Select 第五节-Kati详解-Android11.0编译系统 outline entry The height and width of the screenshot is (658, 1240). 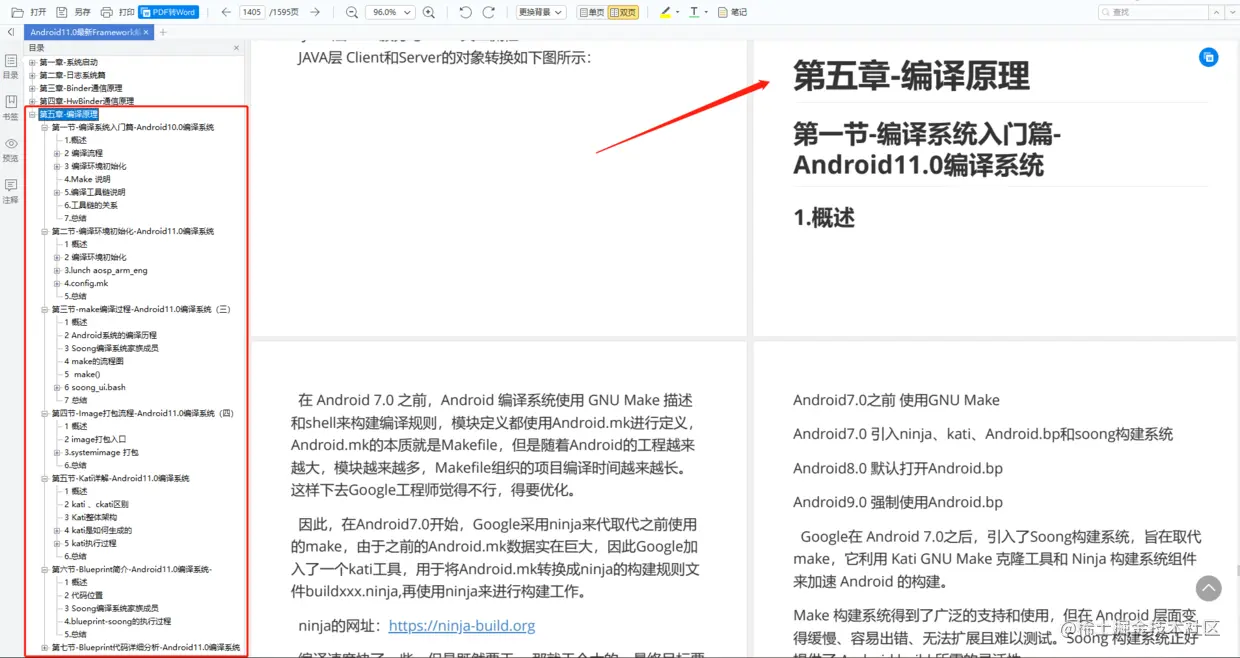pyautogui.click(x=120, y=478)
